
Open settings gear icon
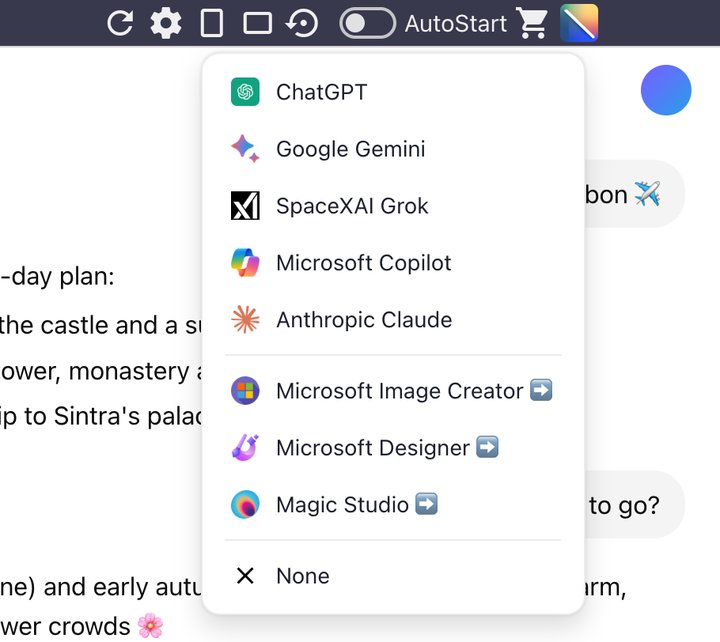pyautogui.click(x=166, y=23)
